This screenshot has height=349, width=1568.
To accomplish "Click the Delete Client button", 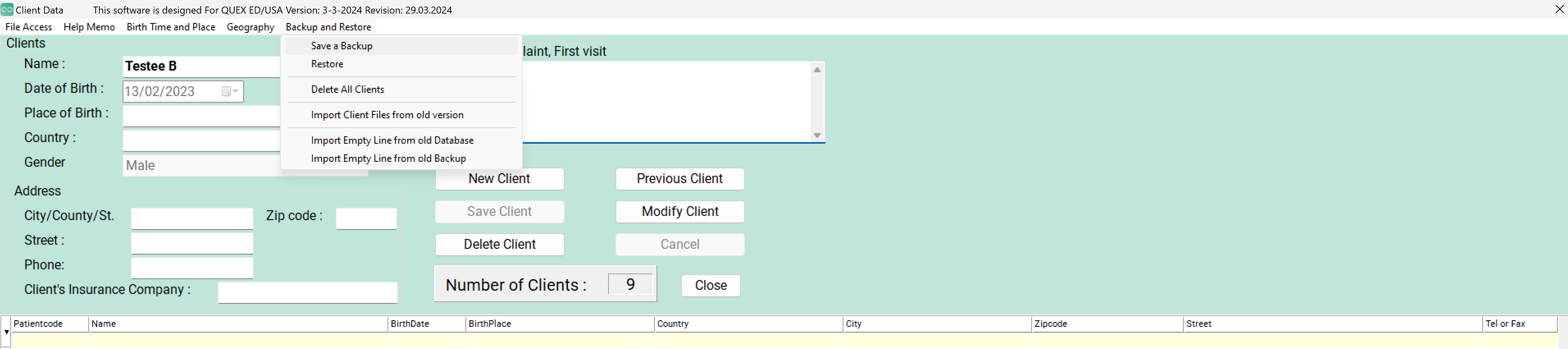I will [x=499, y=245].
